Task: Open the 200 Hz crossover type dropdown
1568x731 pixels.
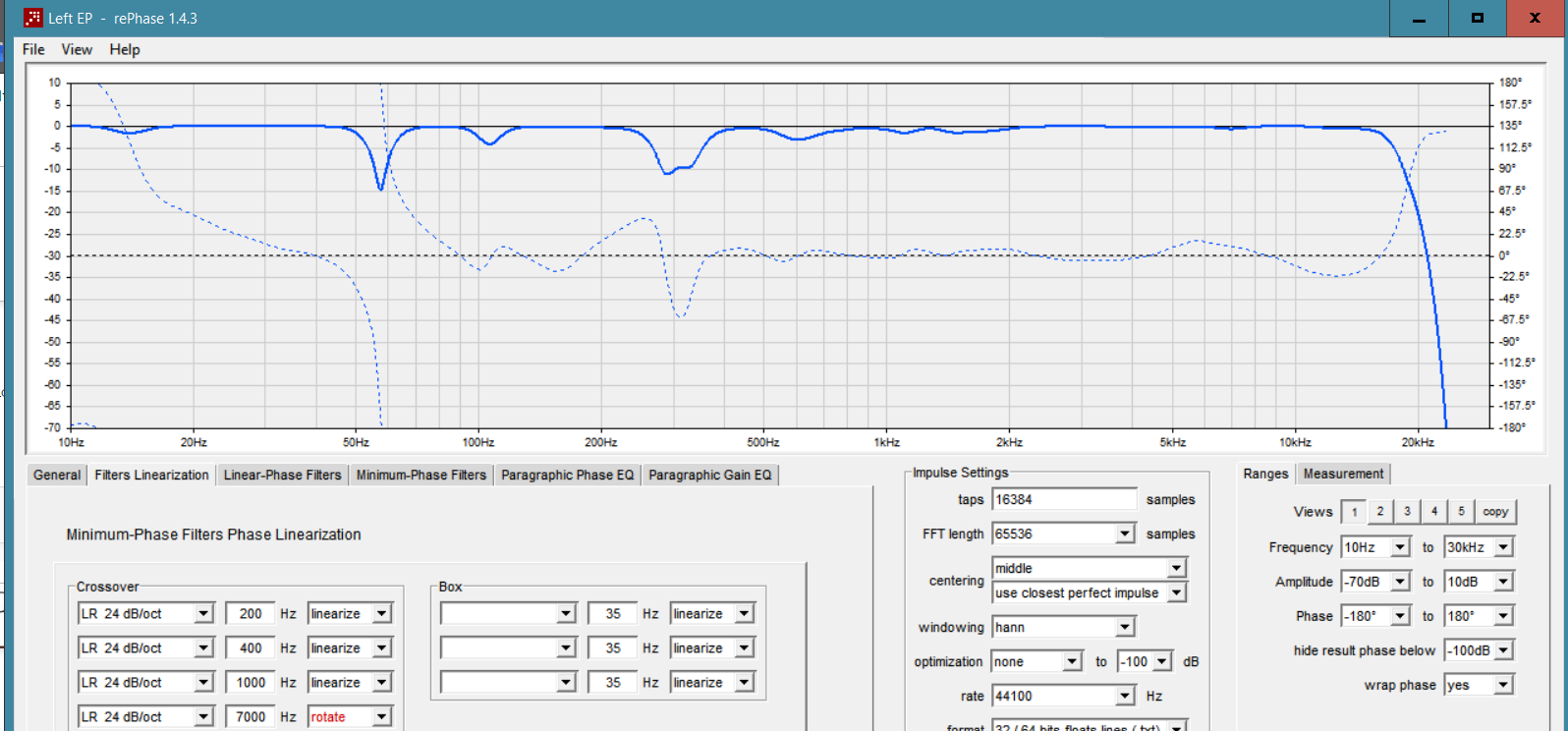Action: (x=203, y=614)
